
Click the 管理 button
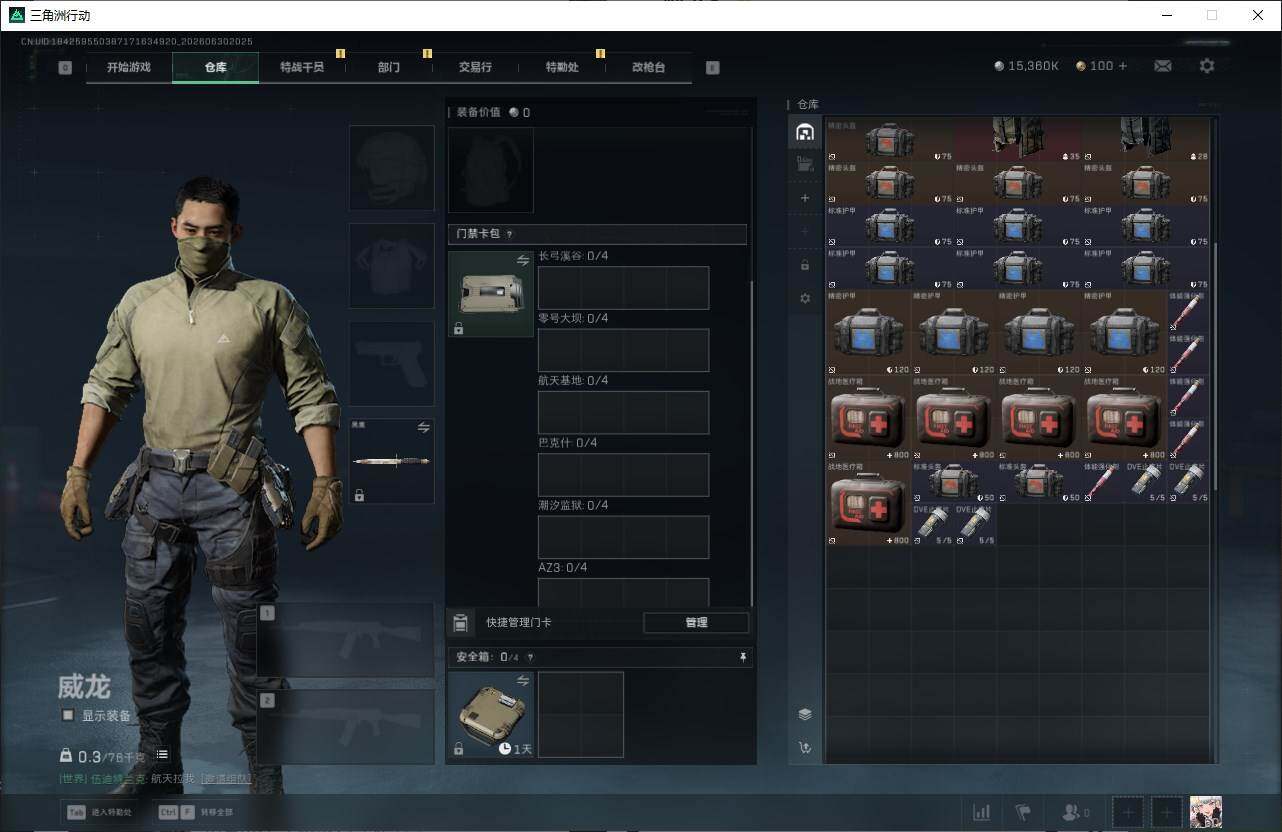696,622
